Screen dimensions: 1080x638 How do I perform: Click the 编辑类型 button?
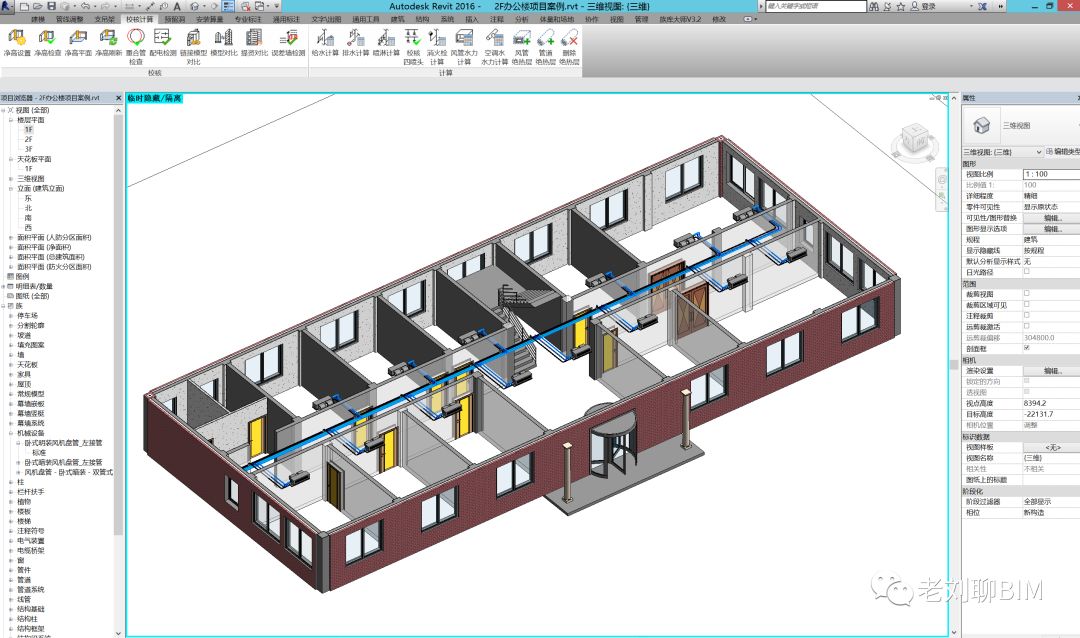click(1063, 152)
